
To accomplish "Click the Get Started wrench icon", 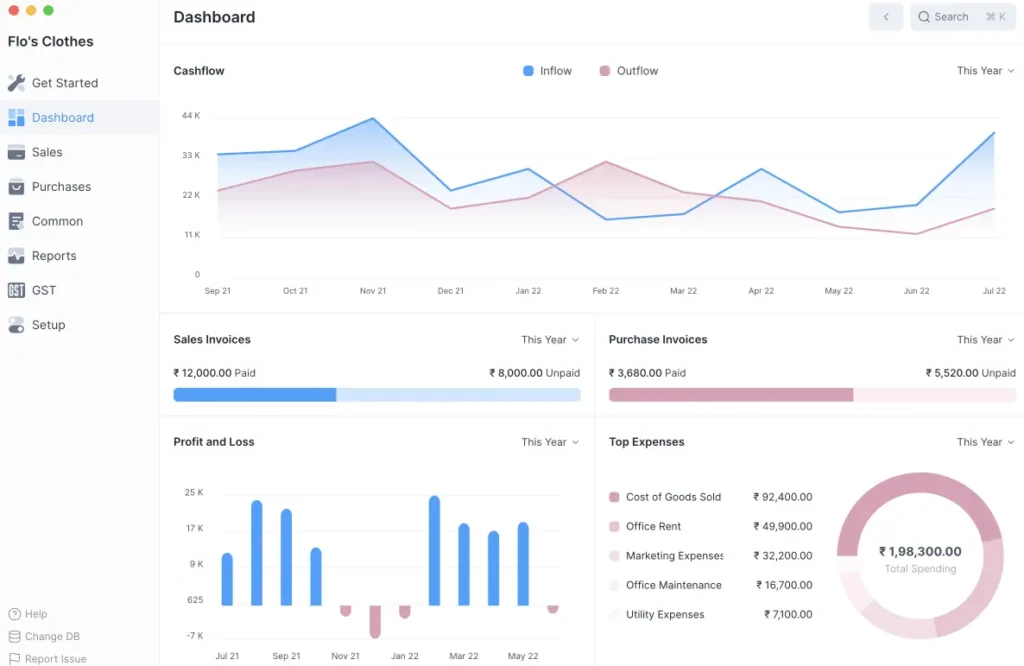I will coord(16,83).
